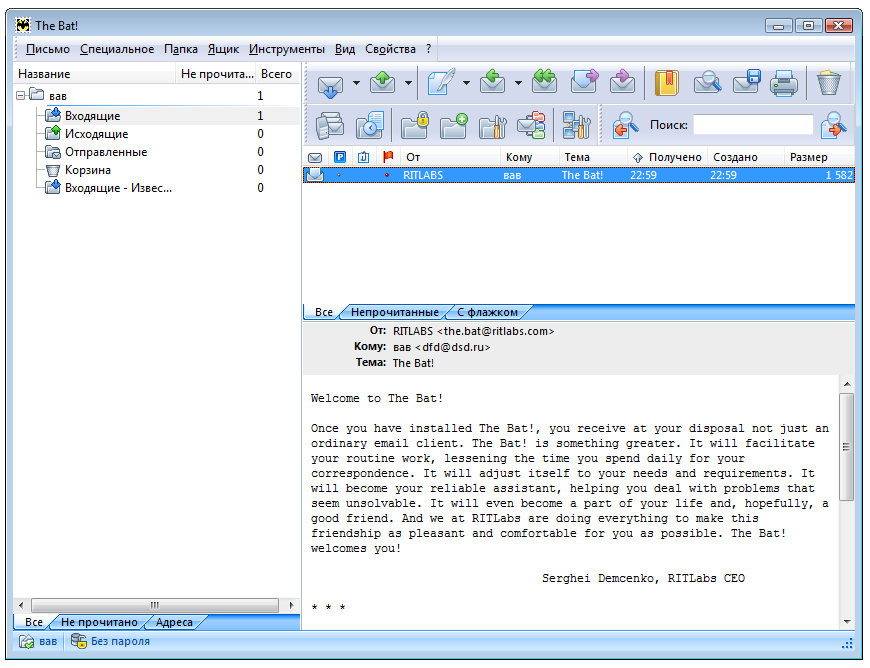Viewport: 870px width, 668px height.
Task: Click the Print message printer icon
Action: 784,83
